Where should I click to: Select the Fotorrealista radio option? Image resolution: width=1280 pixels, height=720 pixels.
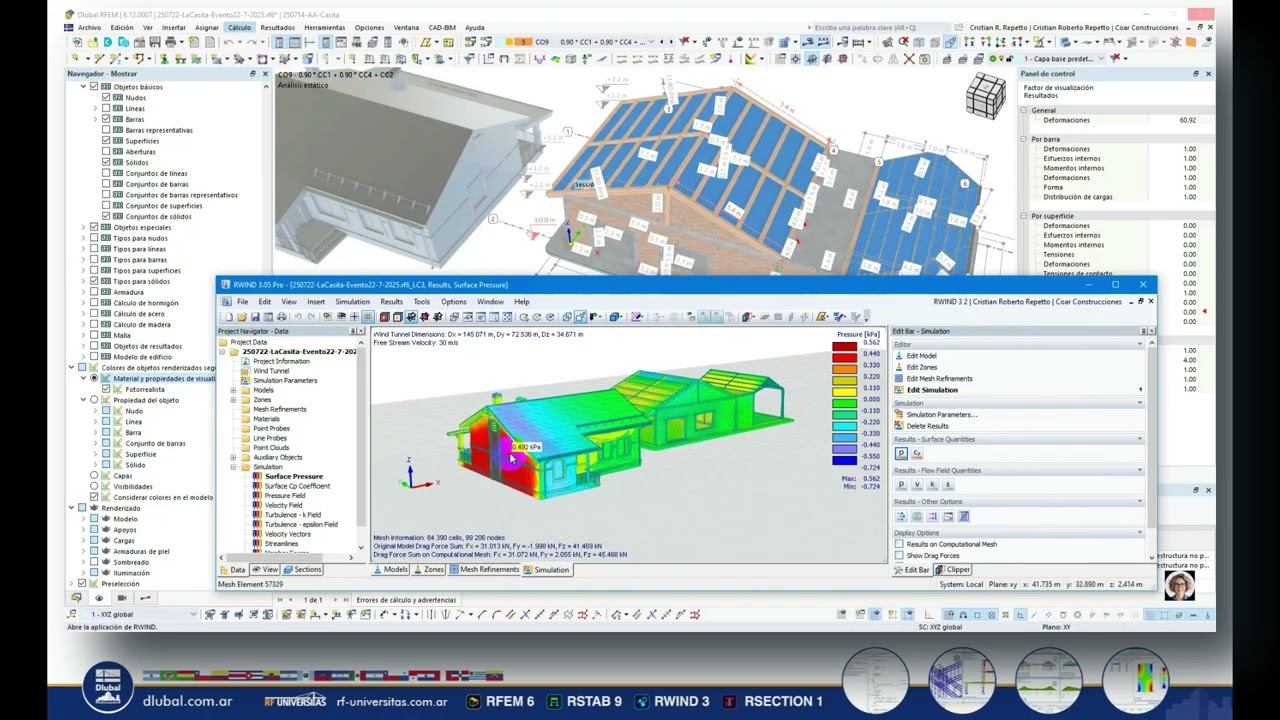coord(106,389)
